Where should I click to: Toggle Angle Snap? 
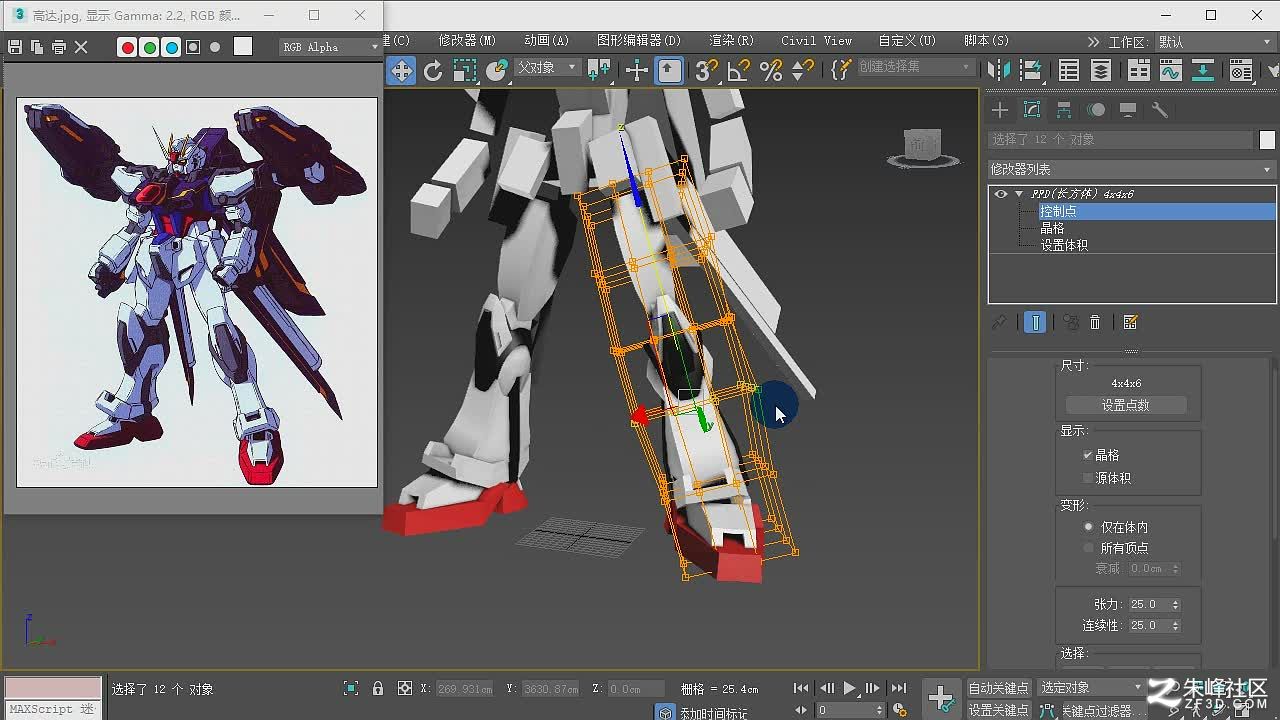(738, 70)
